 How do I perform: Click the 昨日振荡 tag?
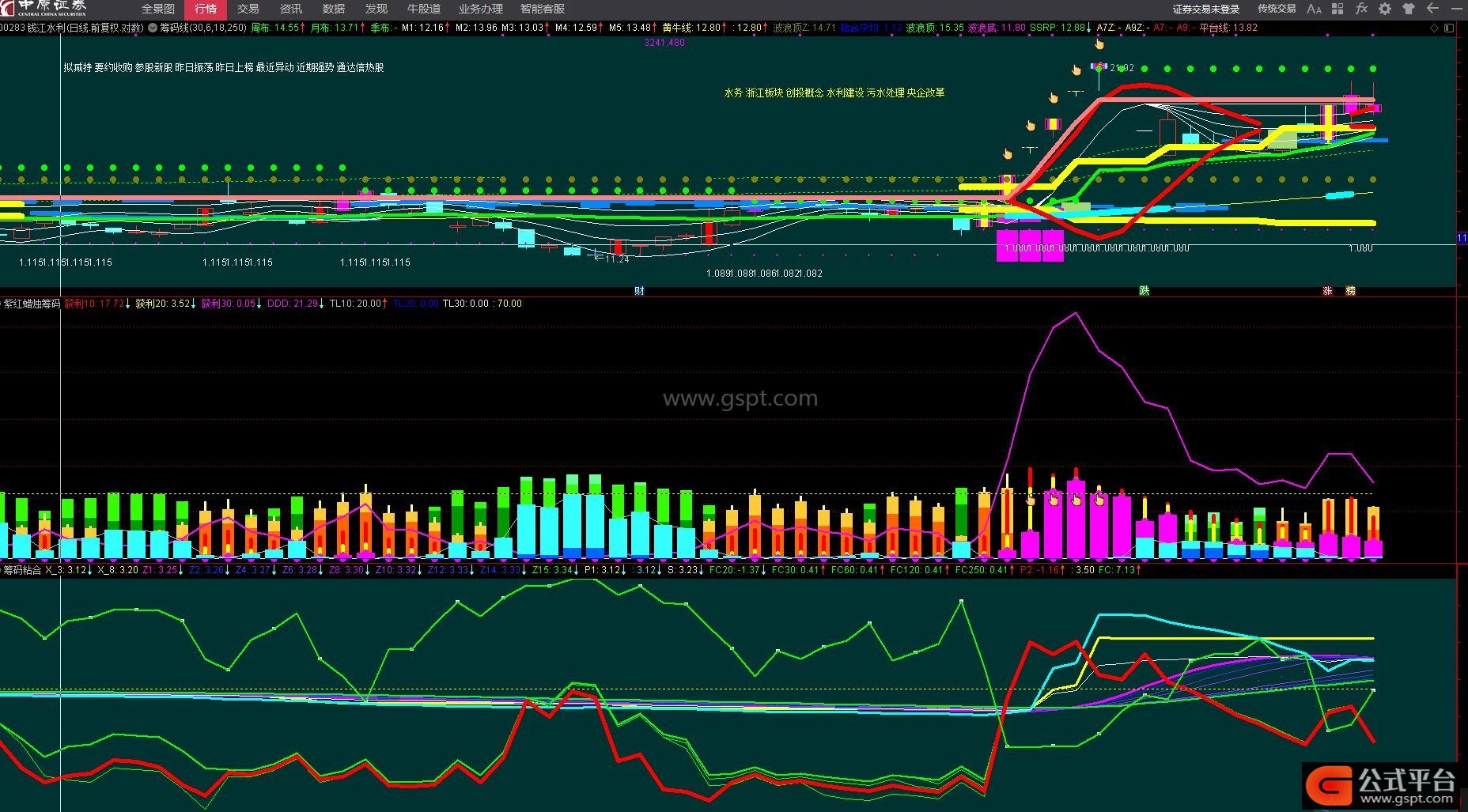click(x=194, y=68)
